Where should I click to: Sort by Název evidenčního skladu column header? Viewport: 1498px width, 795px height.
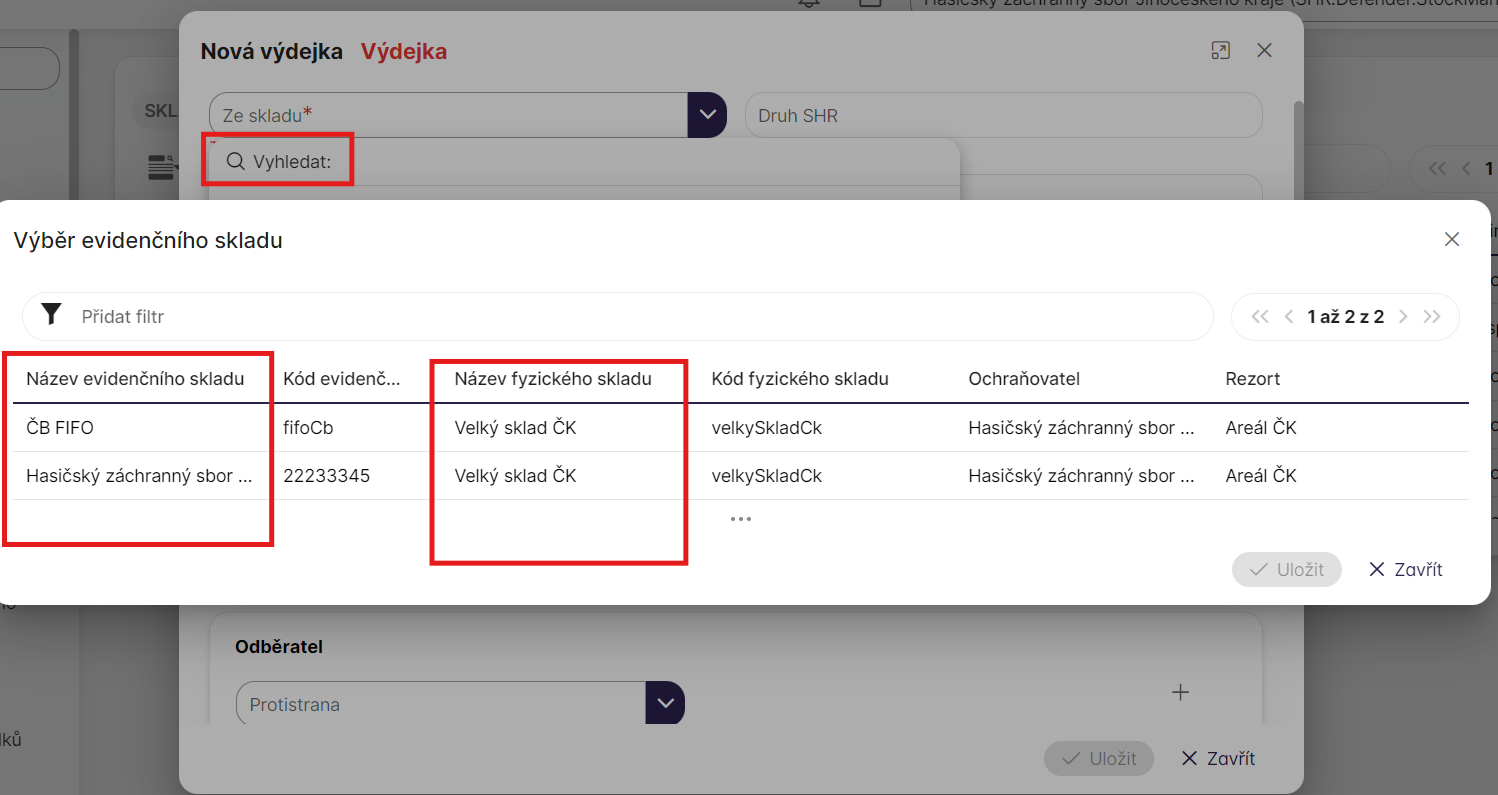pyautogui.click(x=135, y=379)
